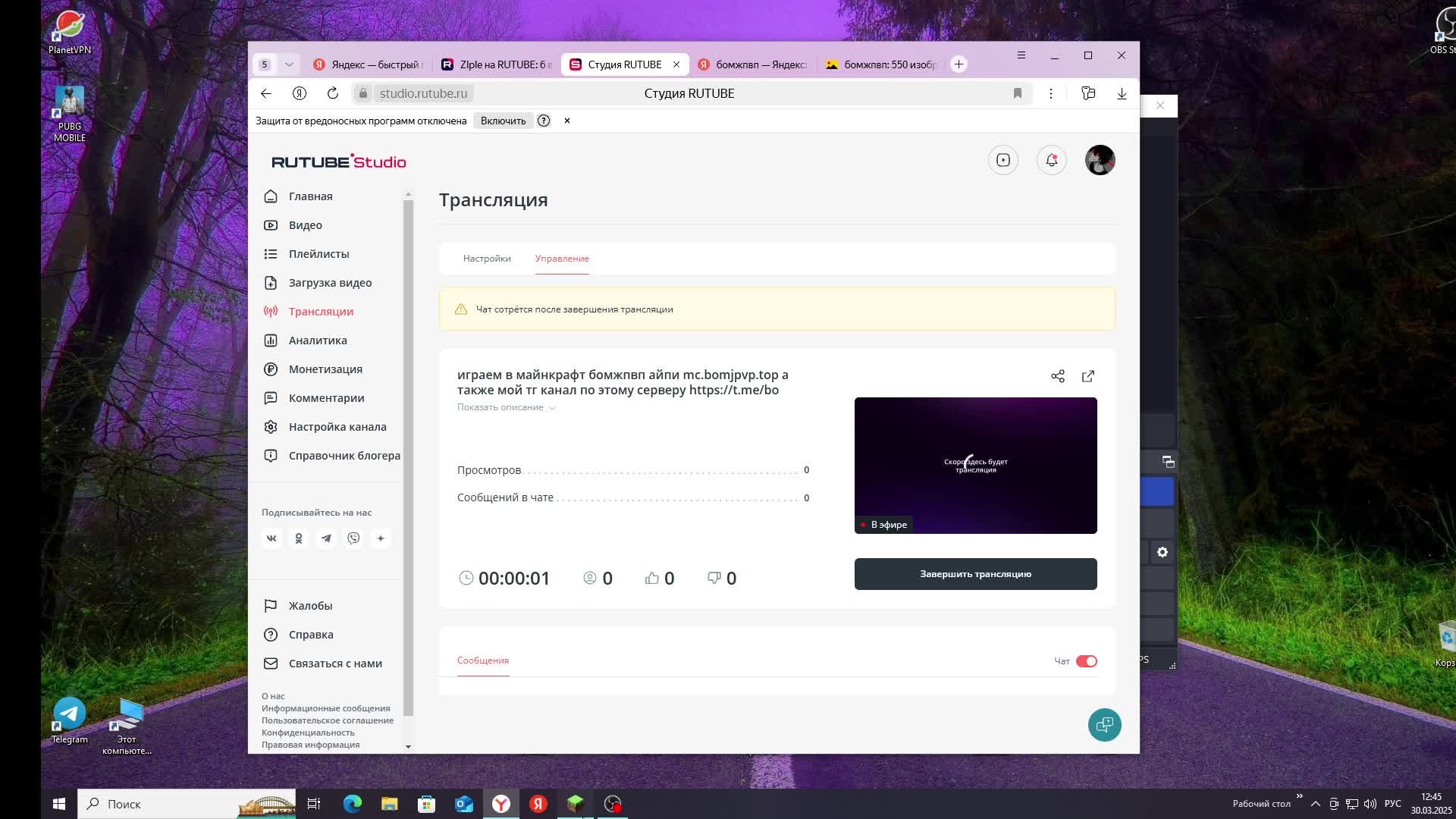This screenshot has width=1456, height=819.
Task: Click Включить protection button
Action: tap(503, 121)
